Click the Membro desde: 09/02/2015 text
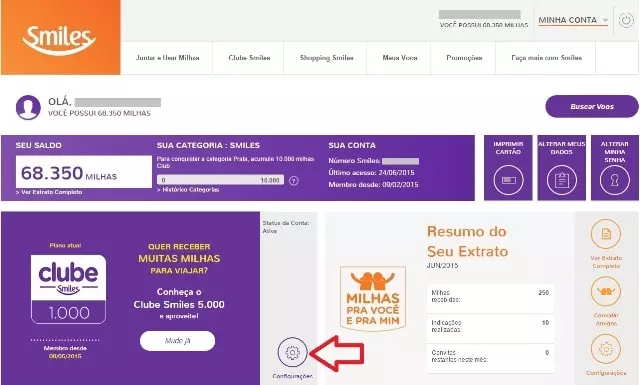The image size is (640, 385). 373,185
